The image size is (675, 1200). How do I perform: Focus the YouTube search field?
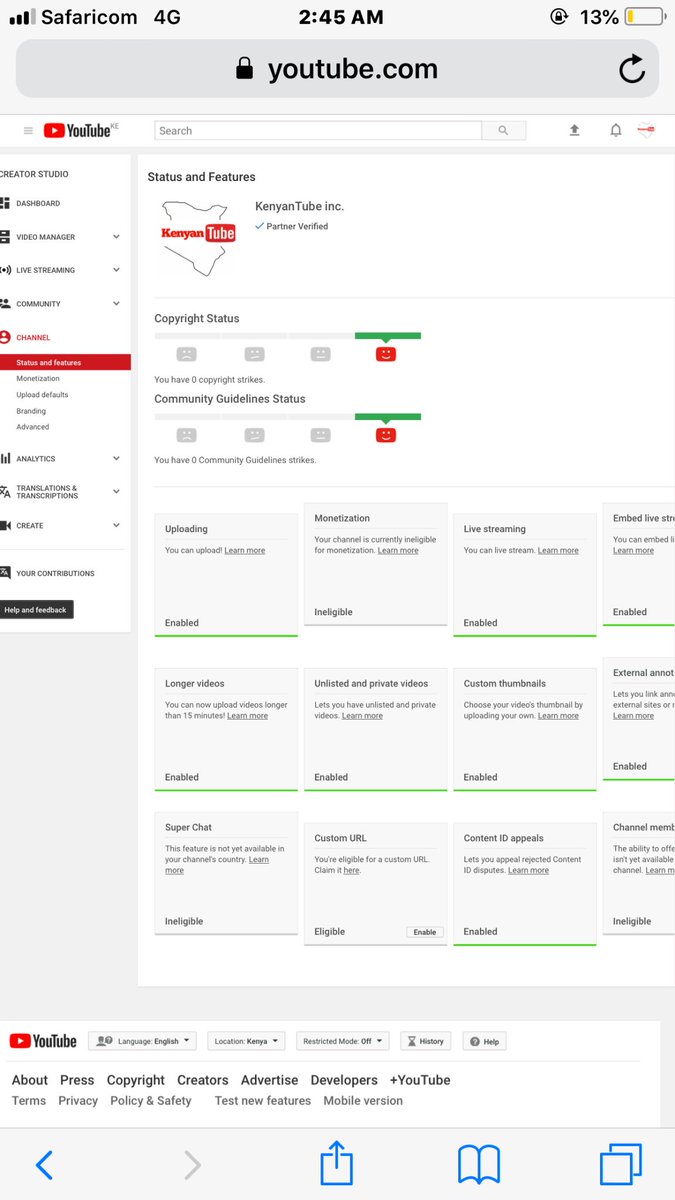click(x=318, y=131)
